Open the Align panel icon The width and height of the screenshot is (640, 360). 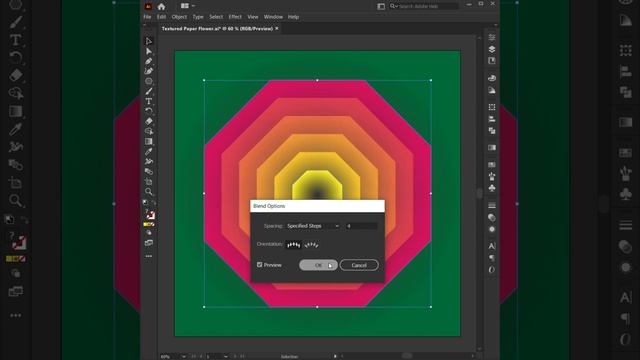coord(492,119)
